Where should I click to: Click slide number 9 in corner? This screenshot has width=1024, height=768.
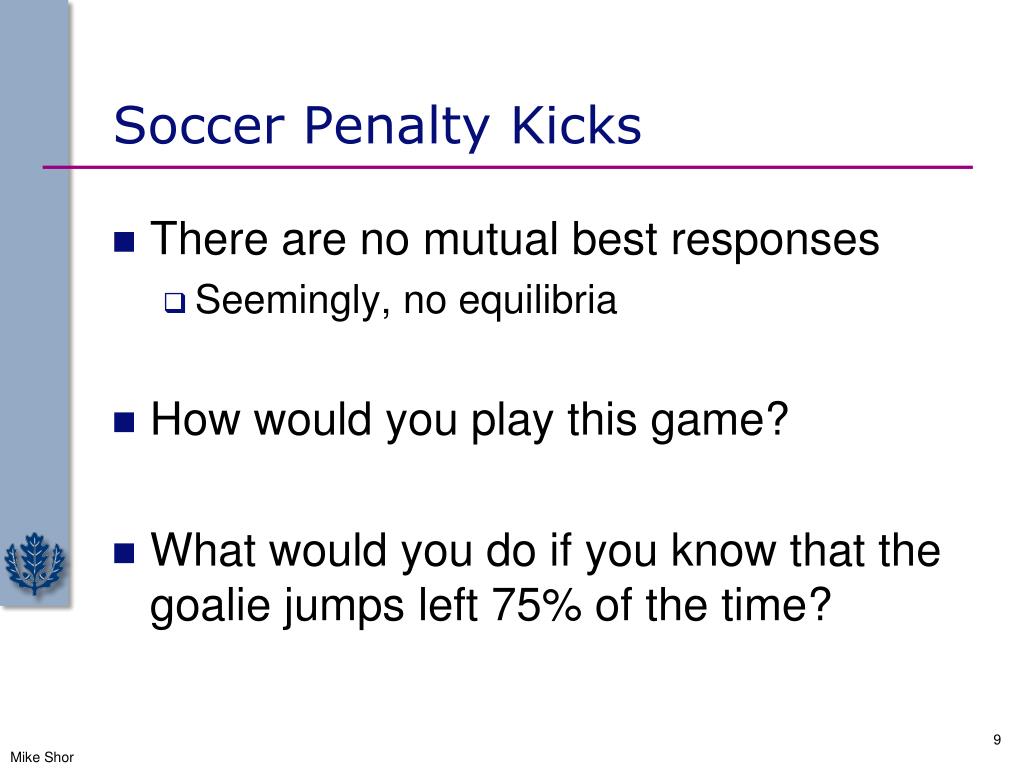pos(997,739)
